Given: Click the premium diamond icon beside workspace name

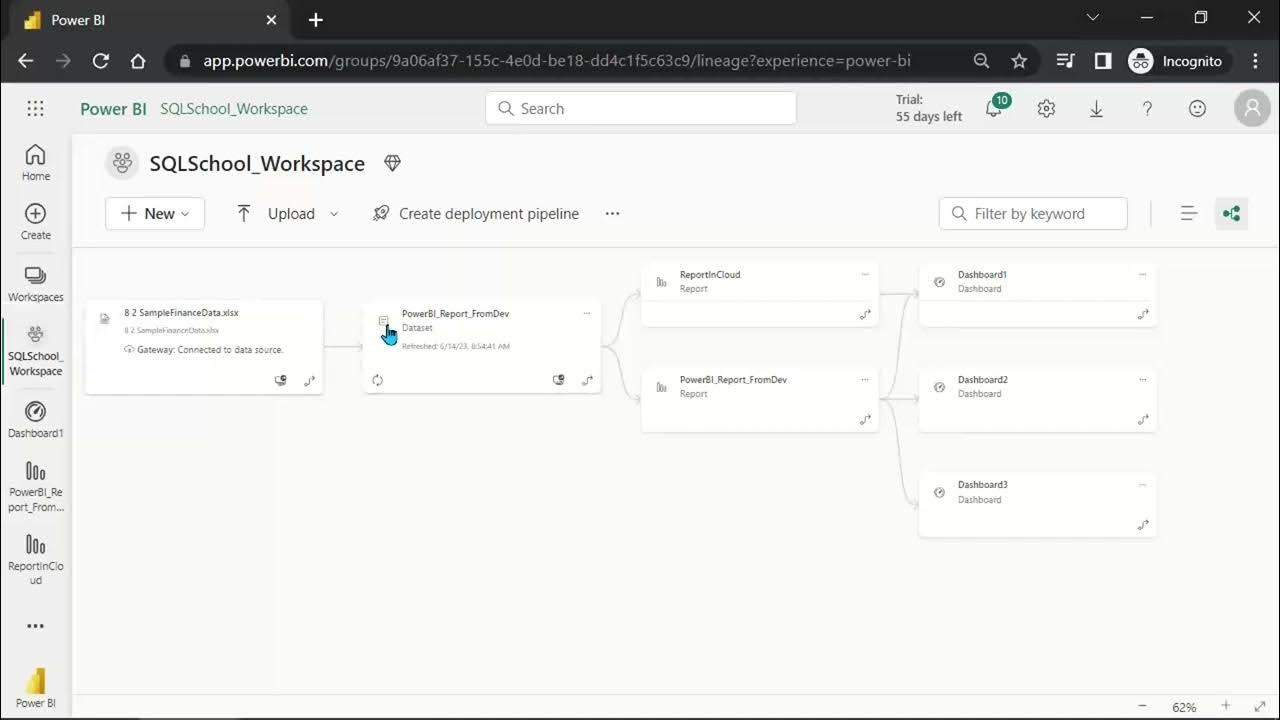Looking at the screenshot, I should pos(392,163).
